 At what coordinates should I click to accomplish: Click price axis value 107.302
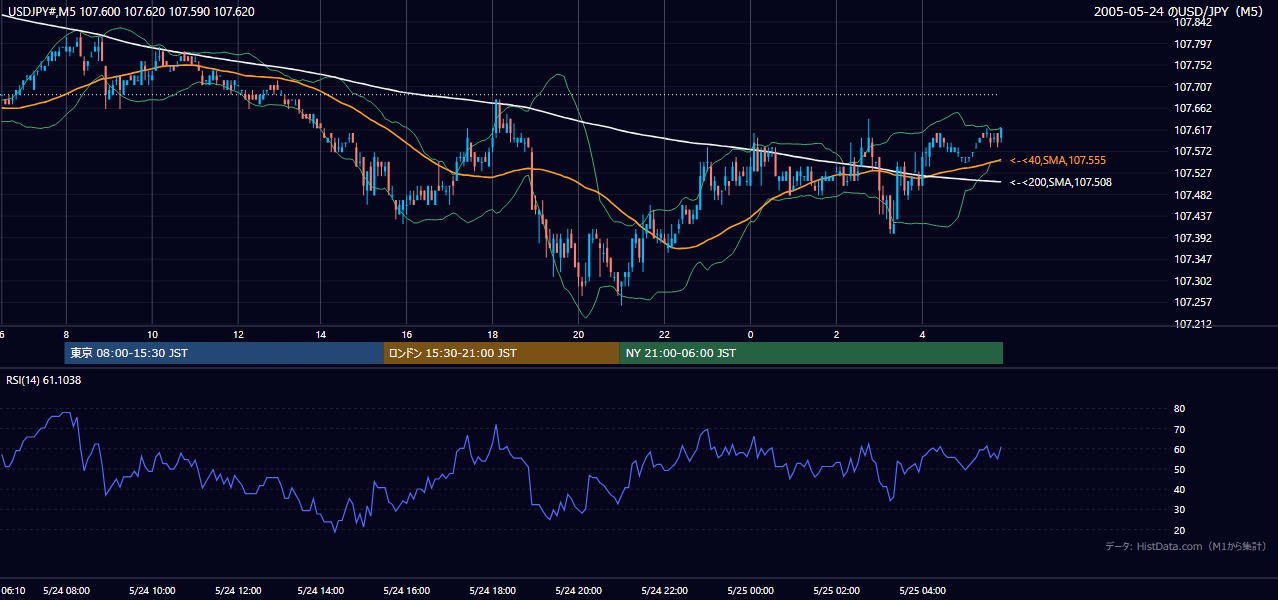coord(1192,281)
